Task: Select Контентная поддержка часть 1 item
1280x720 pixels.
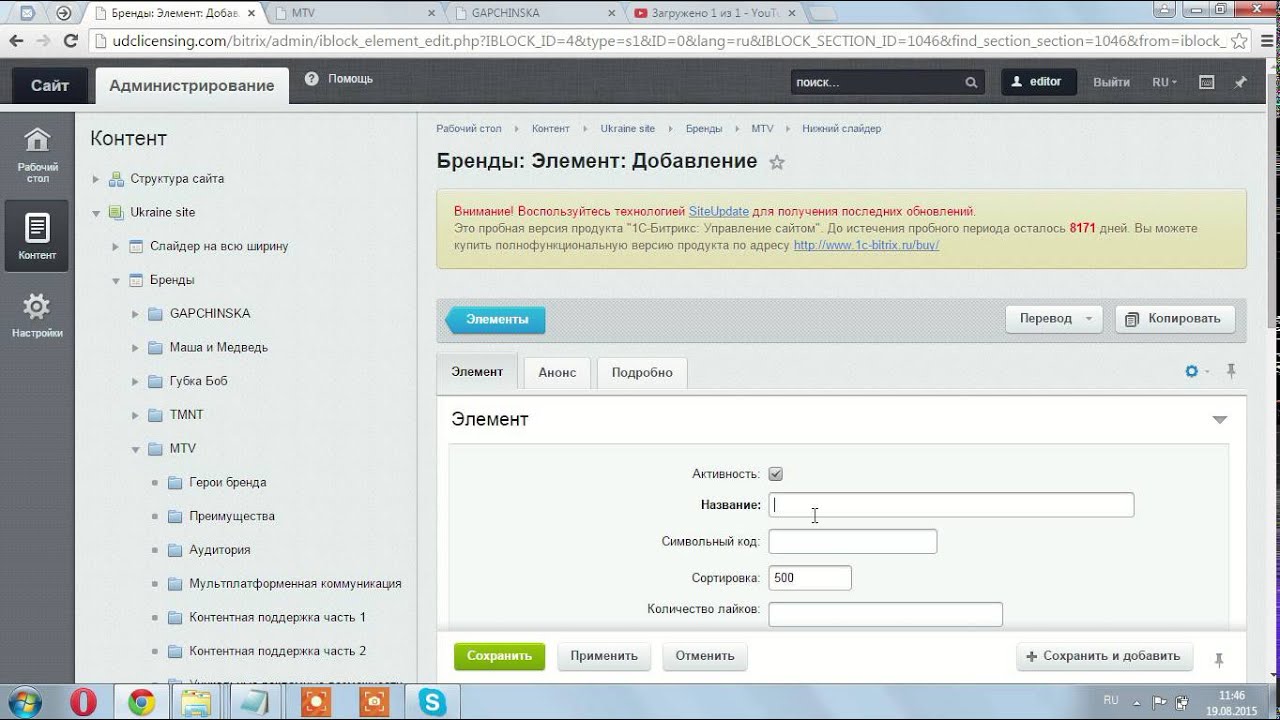Action: click(278, 617)
